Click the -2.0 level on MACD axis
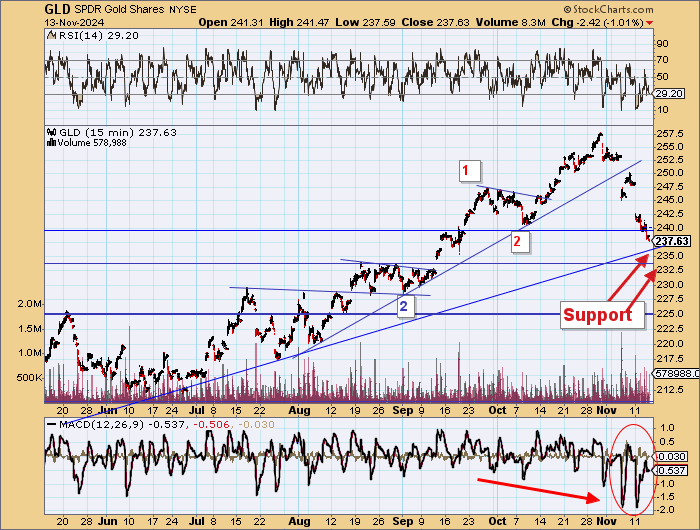 point(664,510)
